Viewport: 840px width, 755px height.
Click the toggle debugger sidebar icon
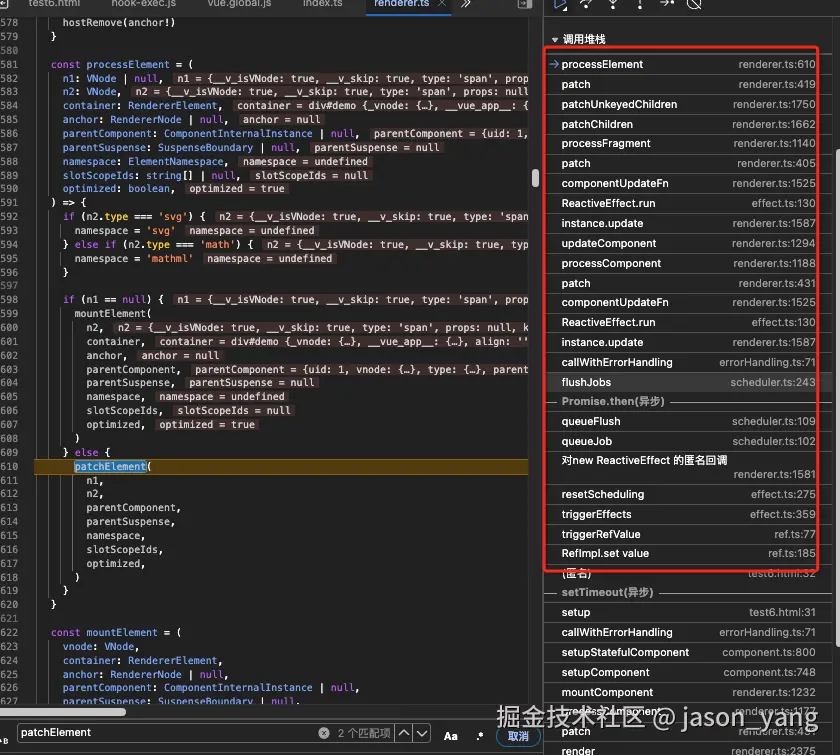[x=525, y=4]
